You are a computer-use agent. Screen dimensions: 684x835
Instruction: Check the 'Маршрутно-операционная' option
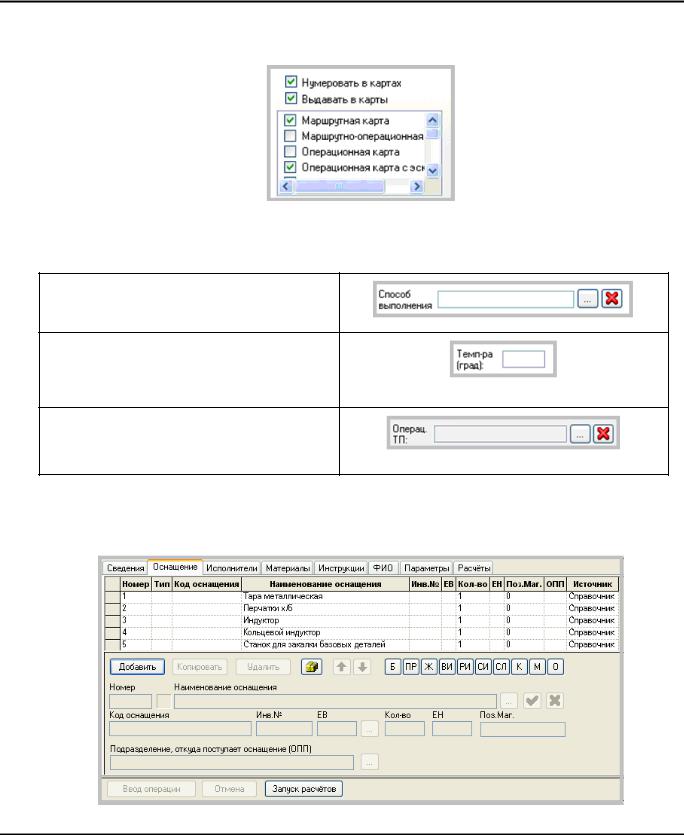[290, 136]
